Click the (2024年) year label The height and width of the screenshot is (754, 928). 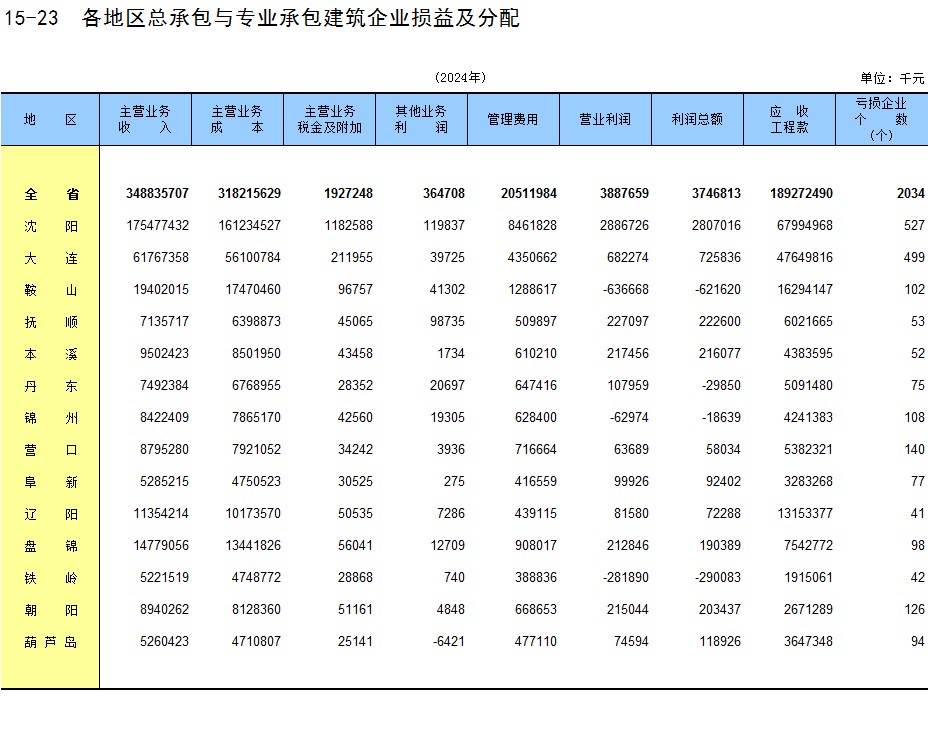[460, 78]
